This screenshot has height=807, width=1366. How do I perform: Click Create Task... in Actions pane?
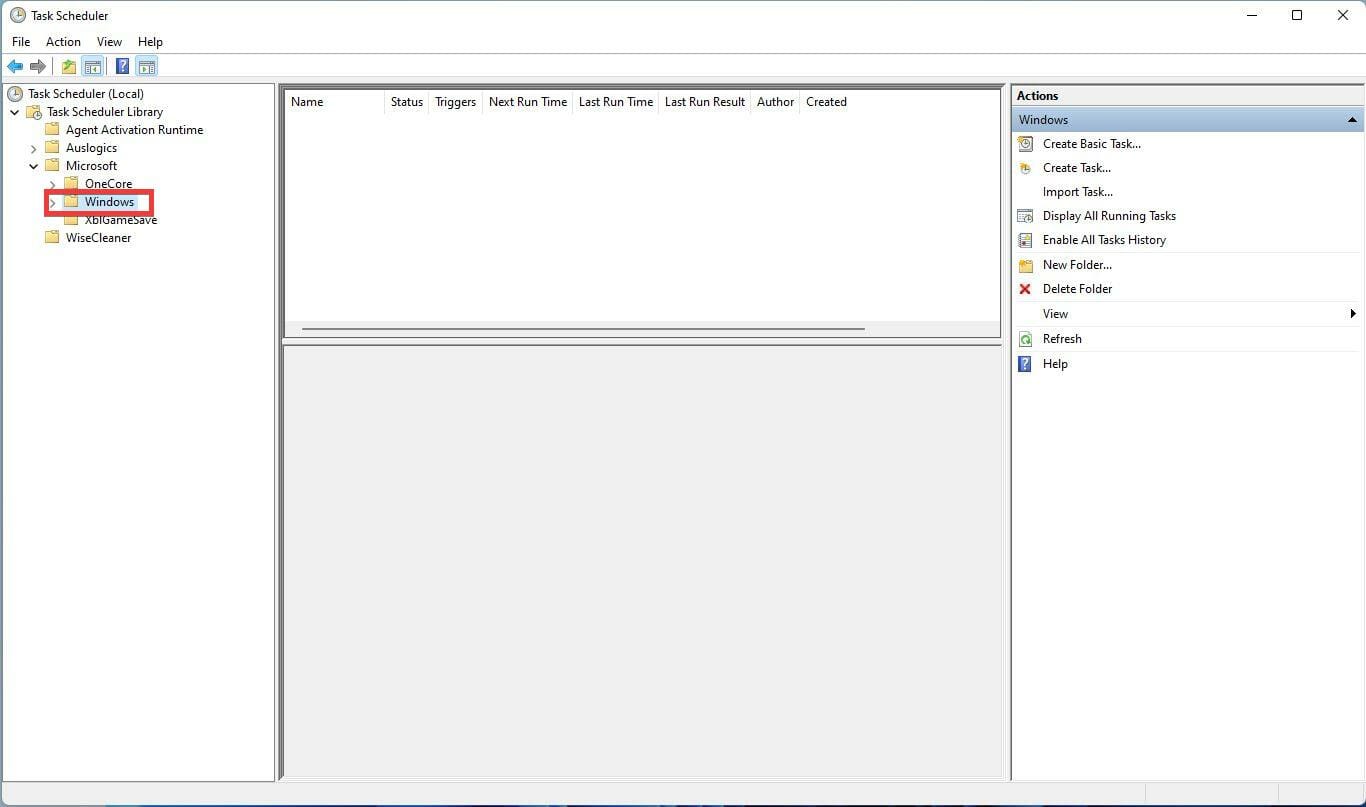pos(1076,168)
